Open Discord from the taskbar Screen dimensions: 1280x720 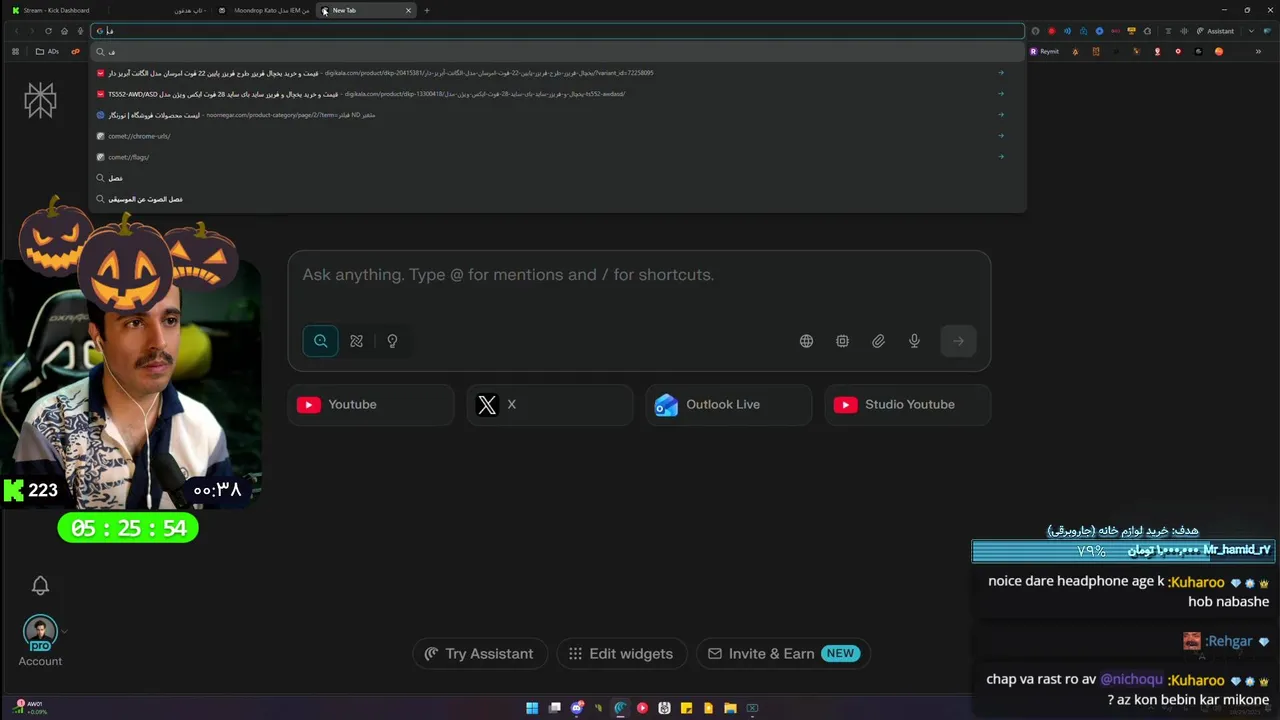click(x=577, y=708)
